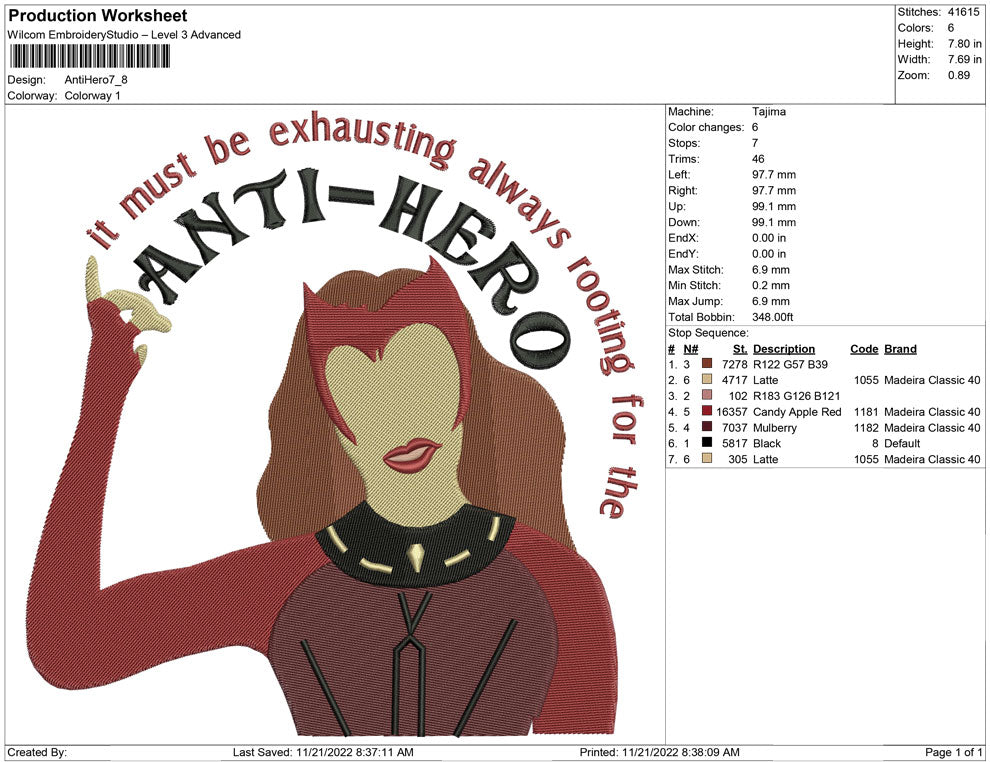Click 'Wilcom EmbroideryStudio – Level 3 Advanced' text
Viewport: 990px width, 762px height.
124,35
